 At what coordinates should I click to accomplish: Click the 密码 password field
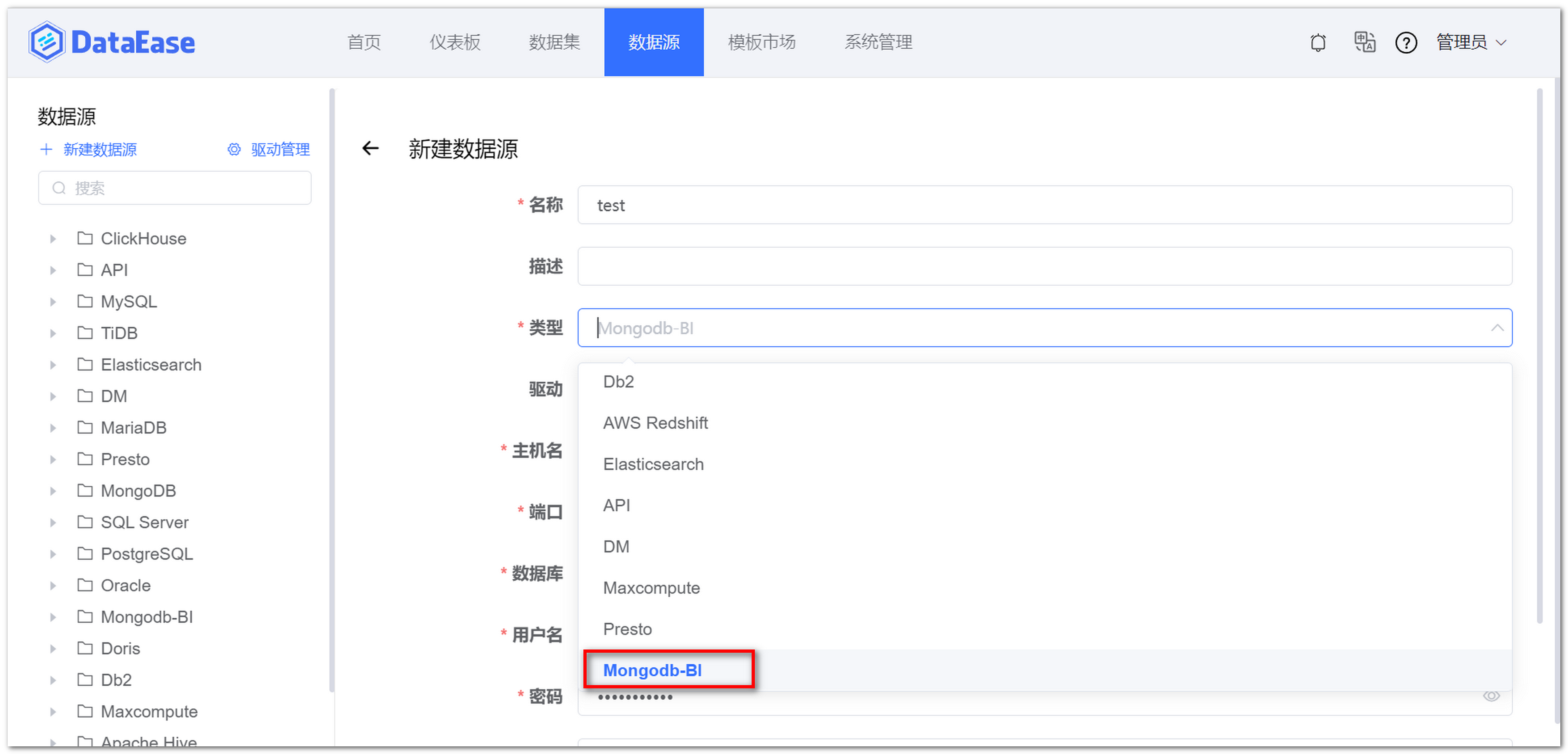[1044, 696]
